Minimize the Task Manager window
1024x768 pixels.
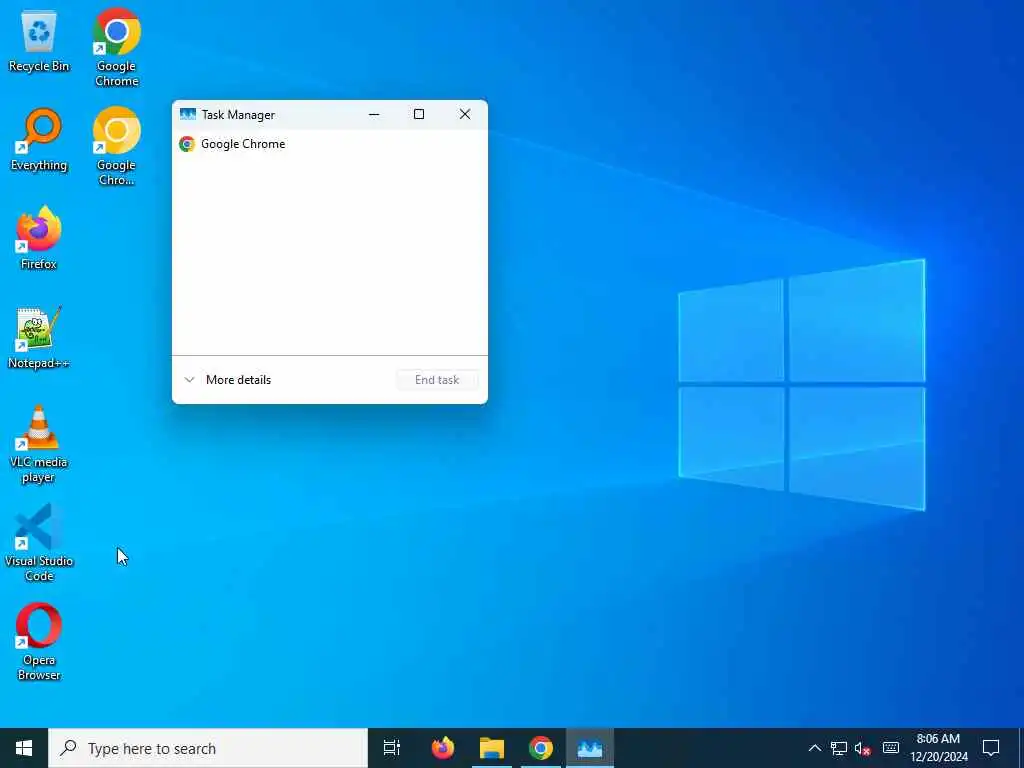pos(374,114)
